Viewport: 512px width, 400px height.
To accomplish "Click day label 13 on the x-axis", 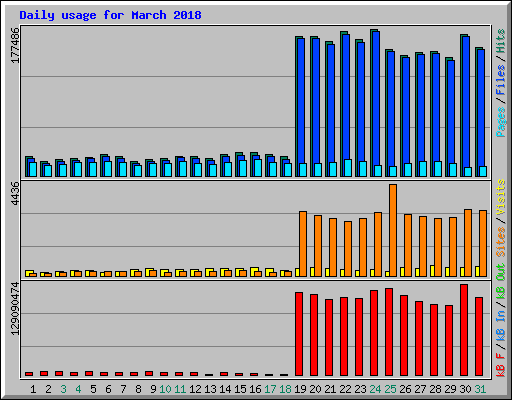I will [210, 389].
